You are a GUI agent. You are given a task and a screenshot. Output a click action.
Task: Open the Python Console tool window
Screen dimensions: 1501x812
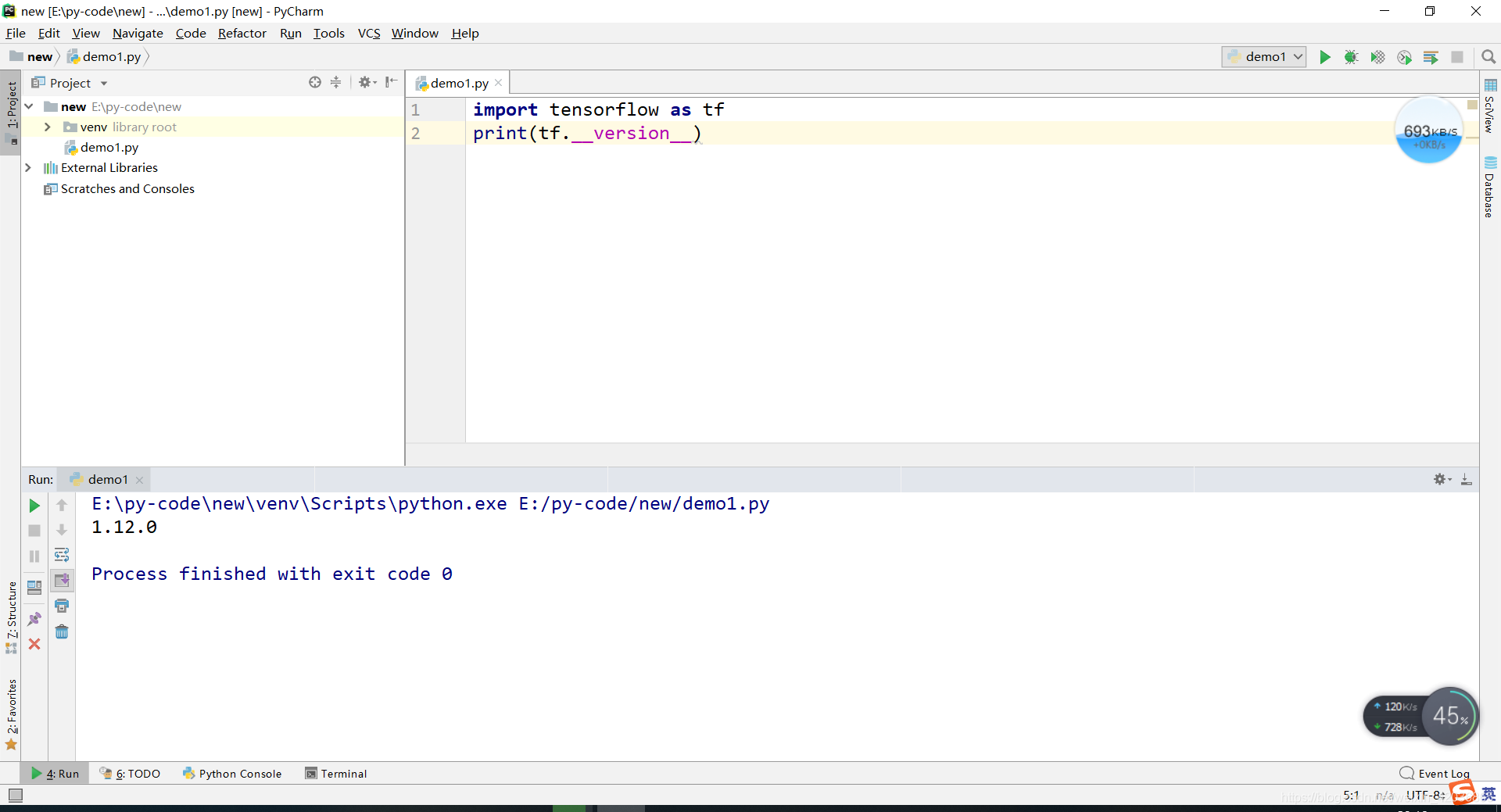click(x=232, y=774)
